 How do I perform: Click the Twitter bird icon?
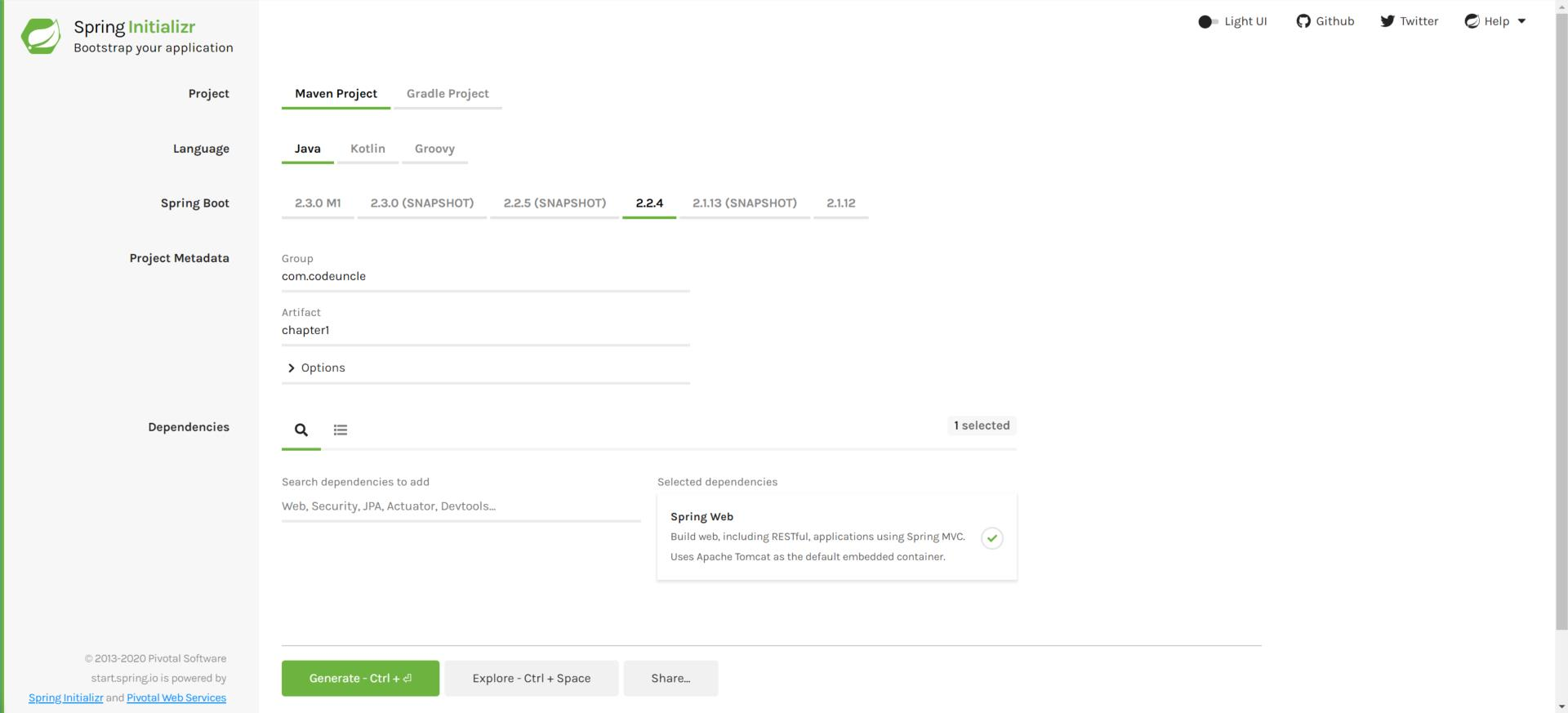click(1388, 21)
